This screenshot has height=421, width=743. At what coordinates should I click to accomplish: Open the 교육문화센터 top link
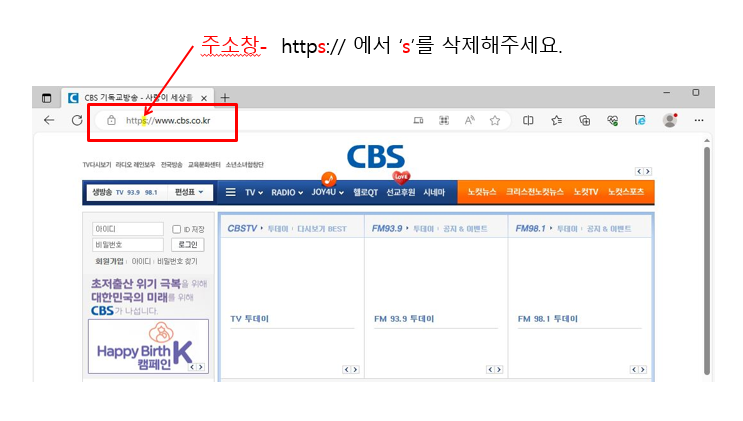pos(204,165)
